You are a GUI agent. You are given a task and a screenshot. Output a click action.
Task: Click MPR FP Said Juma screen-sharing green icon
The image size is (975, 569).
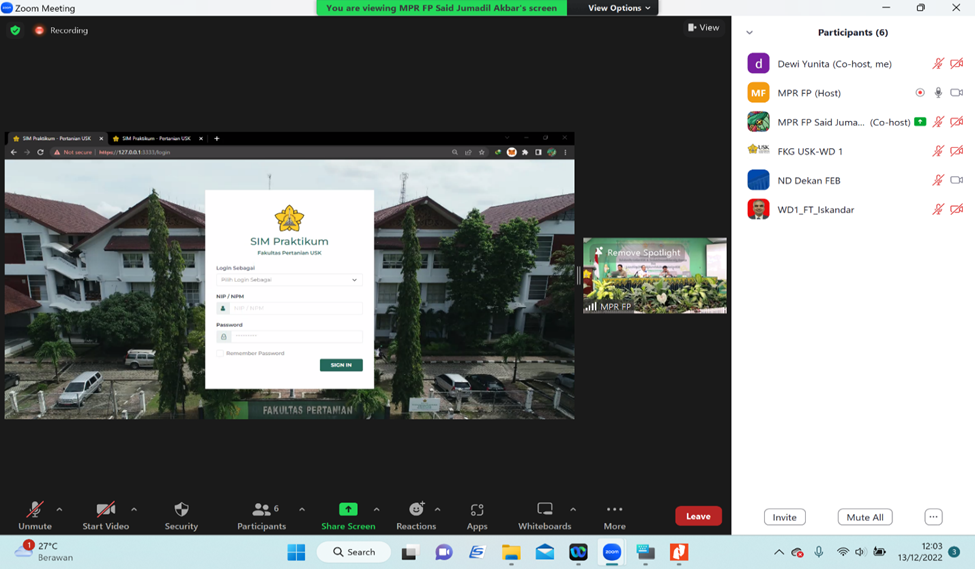click(920, 122)
